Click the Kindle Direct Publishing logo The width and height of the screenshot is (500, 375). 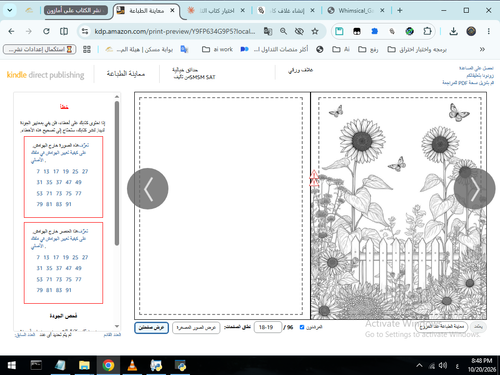46,75
